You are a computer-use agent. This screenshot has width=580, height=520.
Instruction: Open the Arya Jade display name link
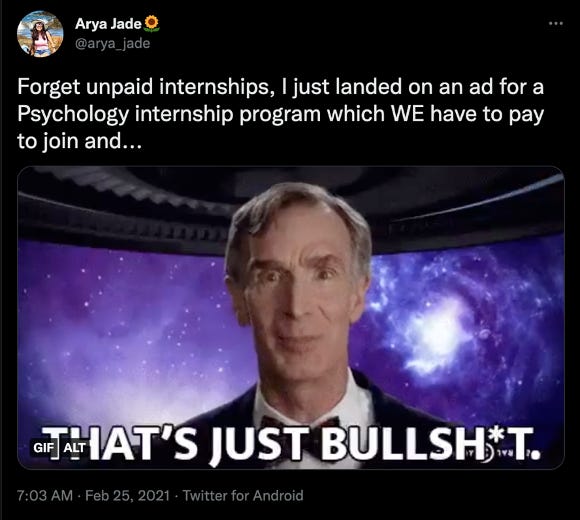coord(108,24)
